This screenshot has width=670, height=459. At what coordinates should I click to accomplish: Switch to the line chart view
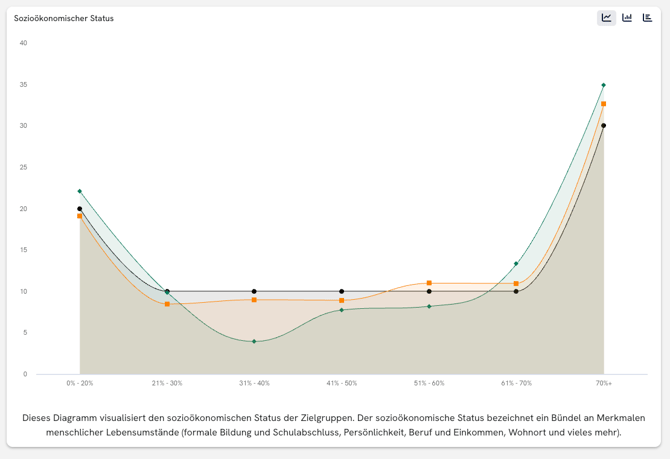pyautogui.click(x=606, y=18)
